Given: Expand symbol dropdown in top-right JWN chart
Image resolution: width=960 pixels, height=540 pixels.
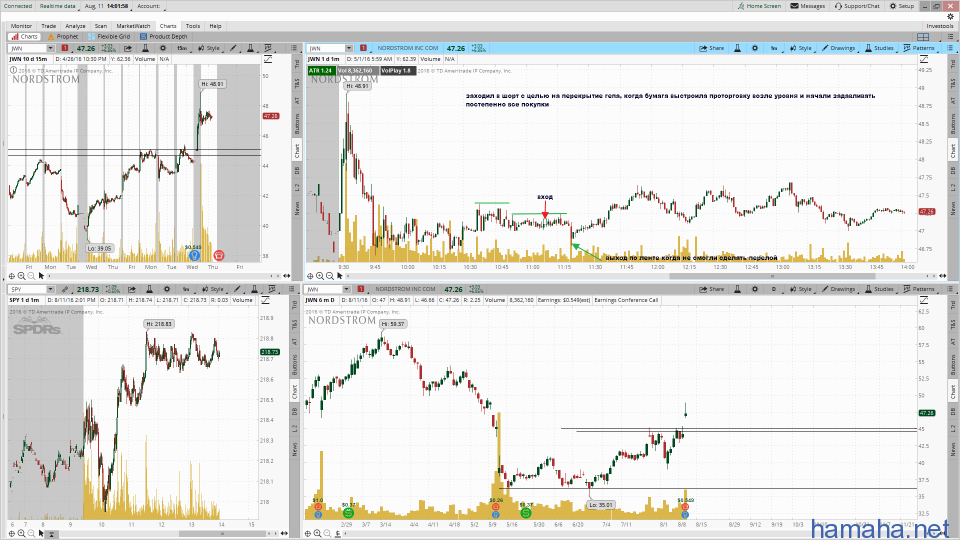Looking at the screenshot, I should 348,48.
